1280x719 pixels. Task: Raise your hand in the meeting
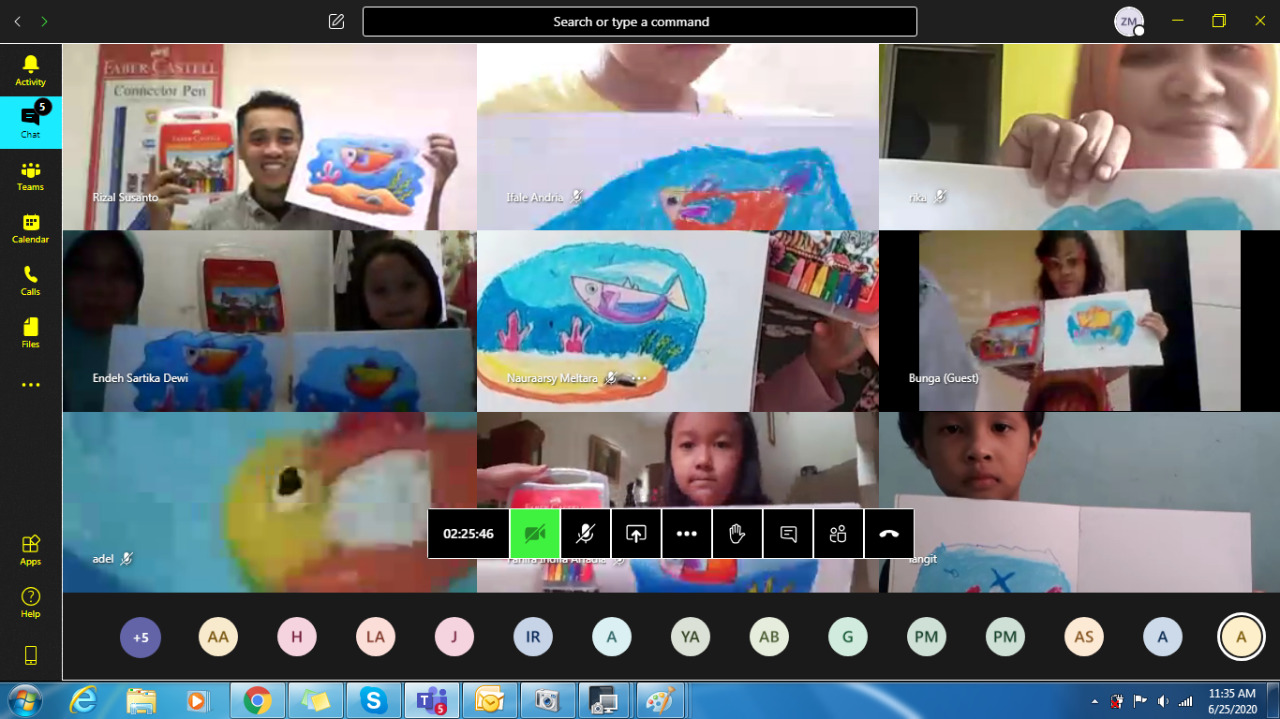[737, 534]
